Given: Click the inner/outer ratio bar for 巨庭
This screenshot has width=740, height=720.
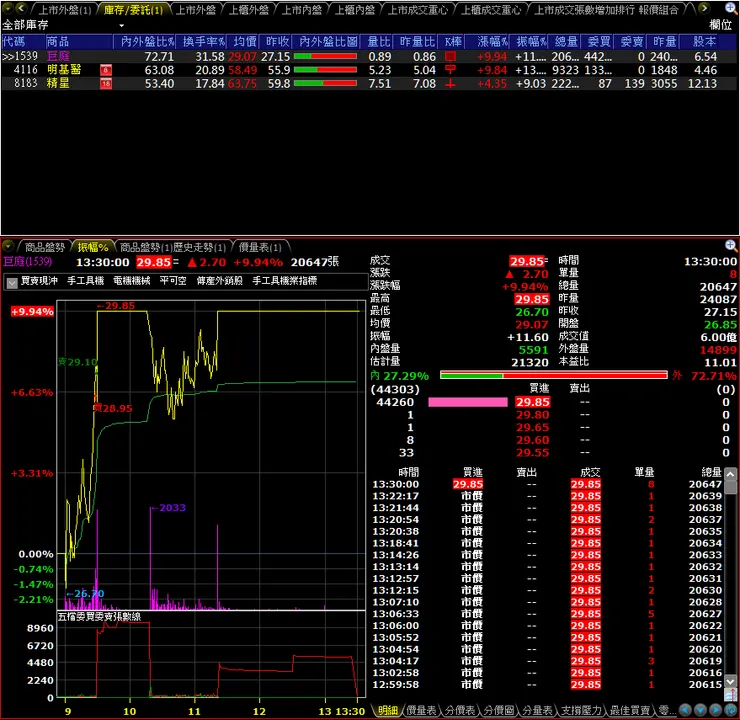Looking at the screenshot, I should coord(325,57).
